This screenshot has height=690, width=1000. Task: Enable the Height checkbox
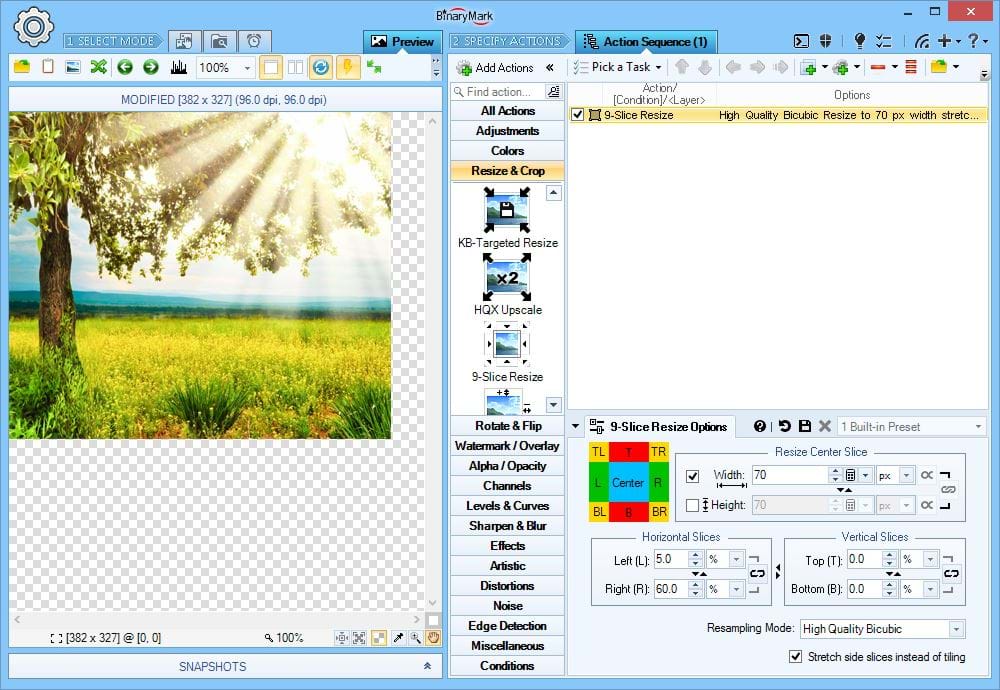(x=693, y=505)
